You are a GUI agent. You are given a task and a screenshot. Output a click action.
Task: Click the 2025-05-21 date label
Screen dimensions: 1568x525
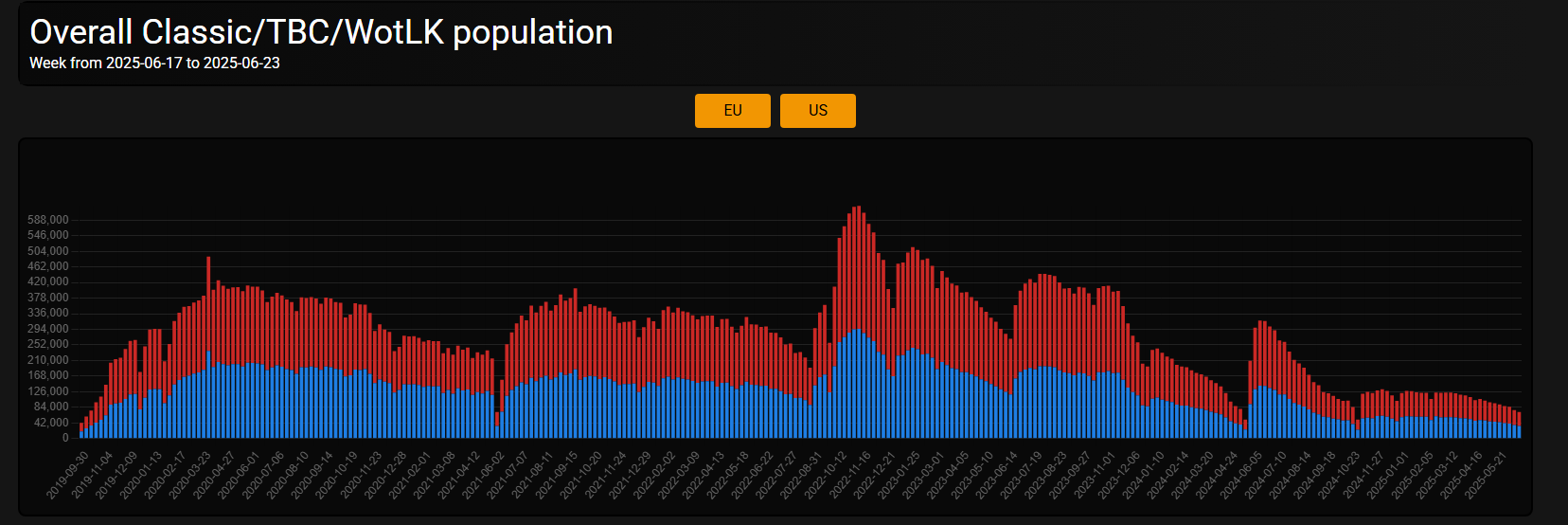[1485, 475]
